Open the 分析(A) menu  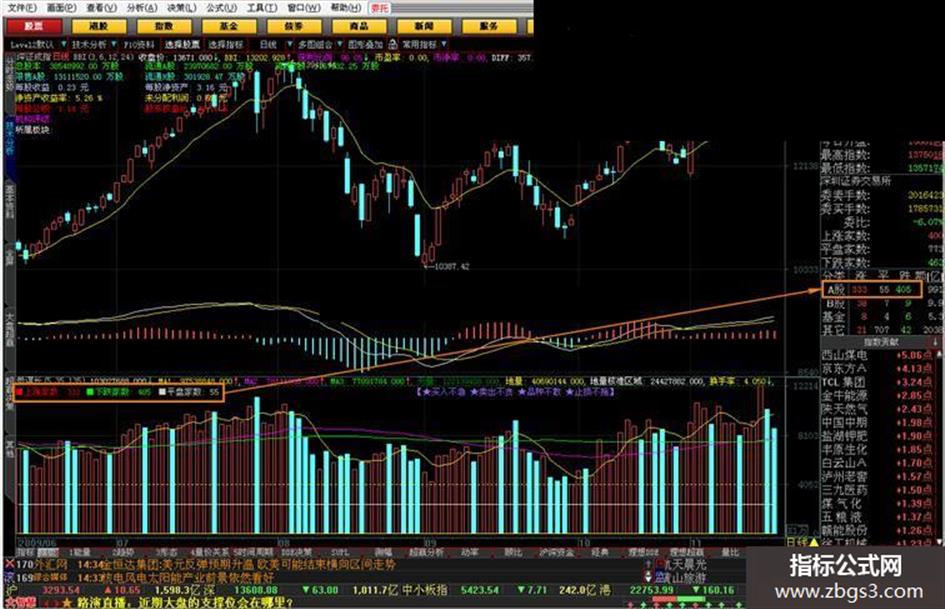pos(142,8)
